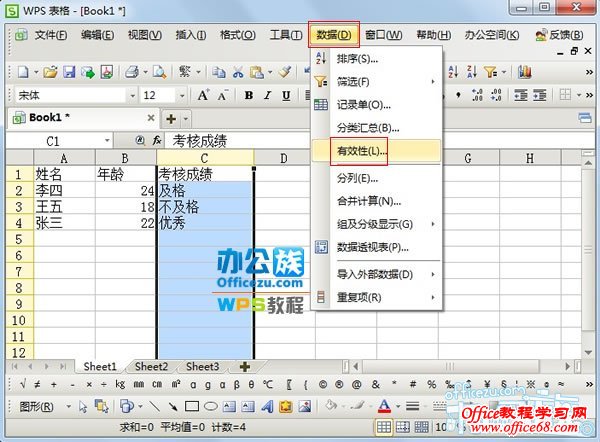The height and width of the screenshot is (442, 600).
Task: Open the font name dropdown 宋体
Action: [132, 95]
